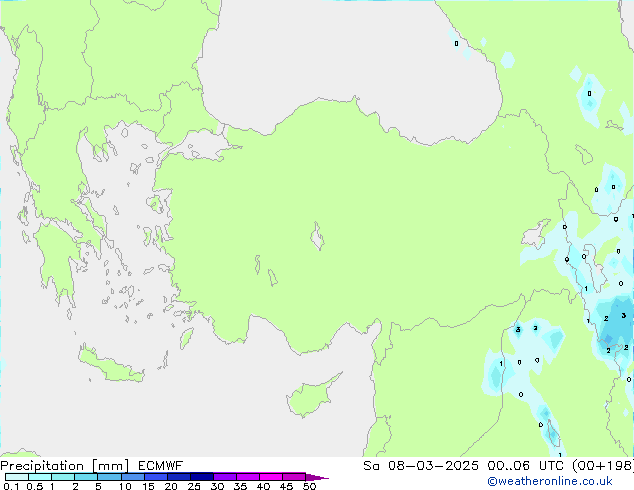
Task: Click the '20' legend scale label
Action: click(171, 486)
